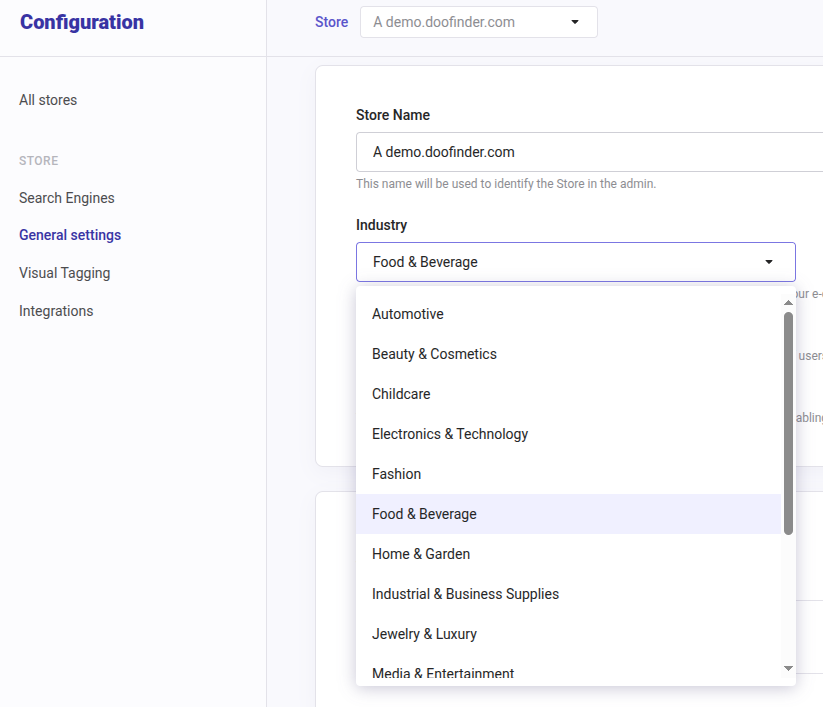Click the dropdown list scrollbar thumb
The image size is (823, 707).
click(788, 422)
